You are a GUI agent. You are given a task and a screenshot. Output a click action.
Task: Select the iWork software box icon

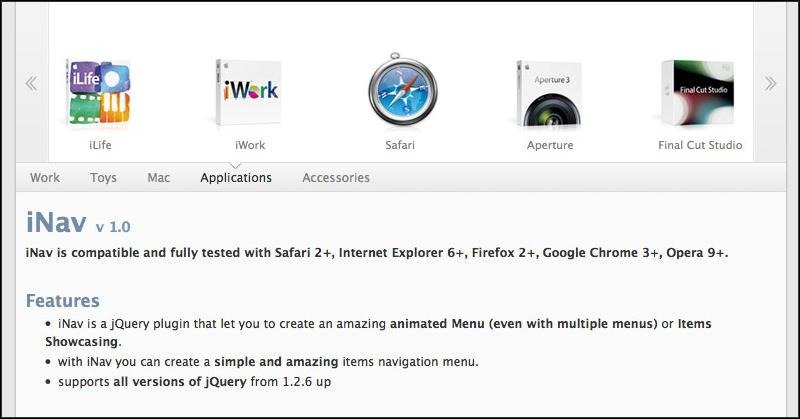coord(249,93)
